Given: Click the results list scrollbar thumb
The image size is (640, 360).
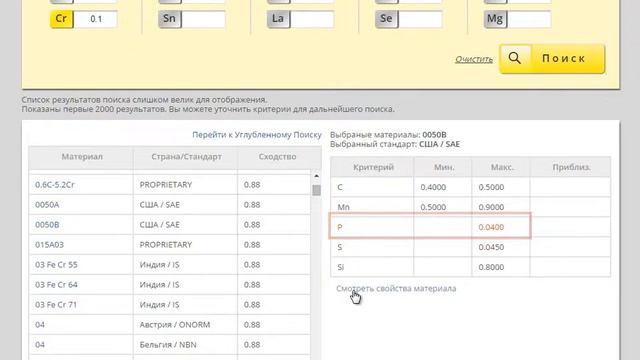Looking at the screenshot, I should point(316,190).
